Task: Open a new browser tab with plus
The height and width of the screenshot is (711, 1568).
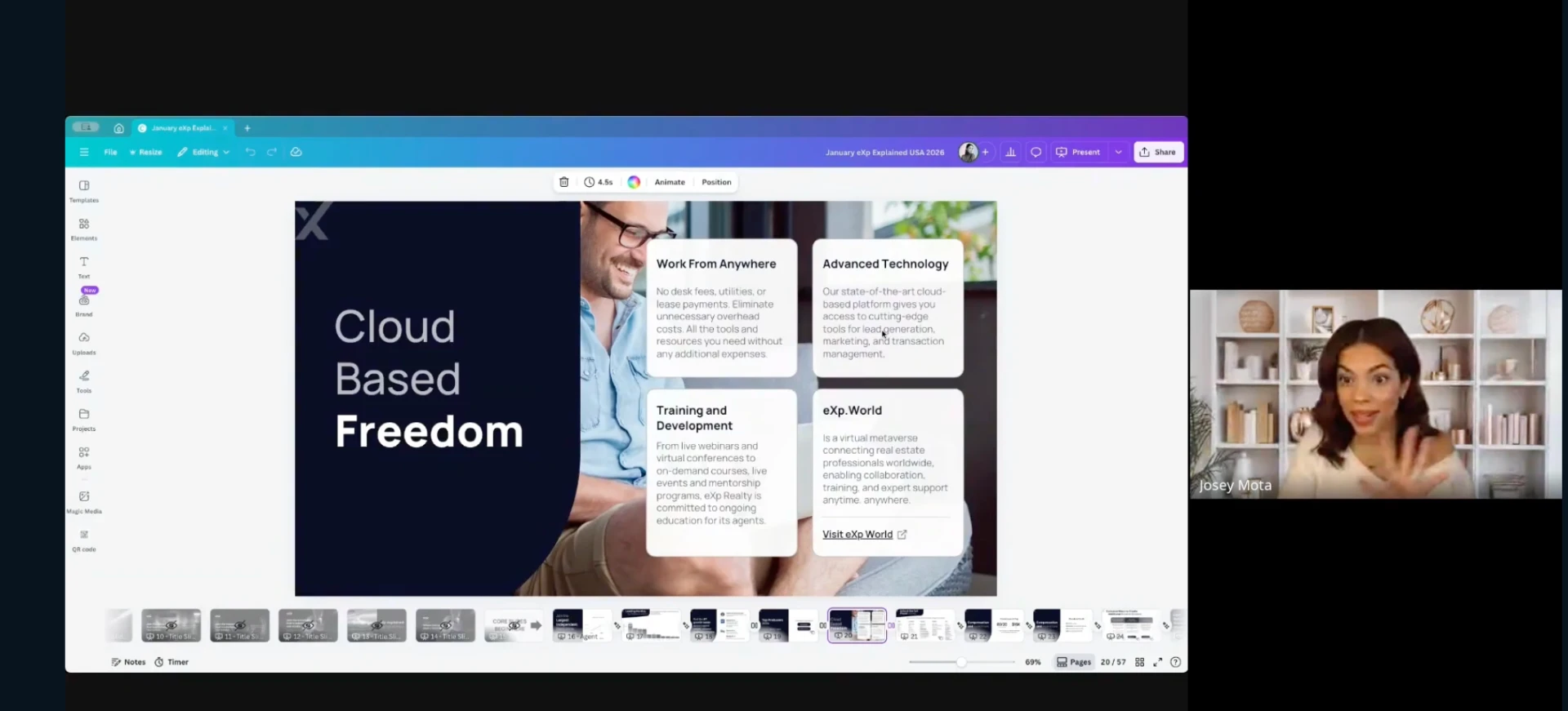Action: (x=247, y=128)
